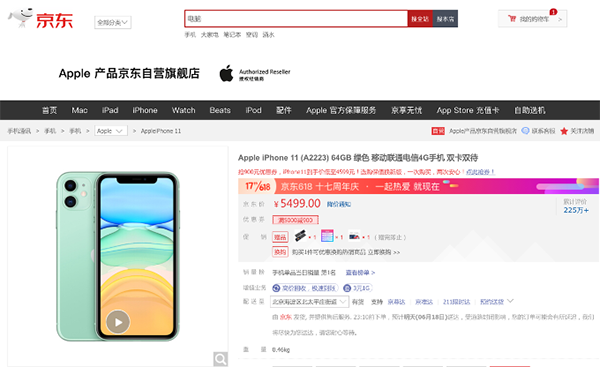Image resolution: width=600 pixels, height=367 pixels.
Task: Click the contact customer service icon
Action: pos(525,131)
